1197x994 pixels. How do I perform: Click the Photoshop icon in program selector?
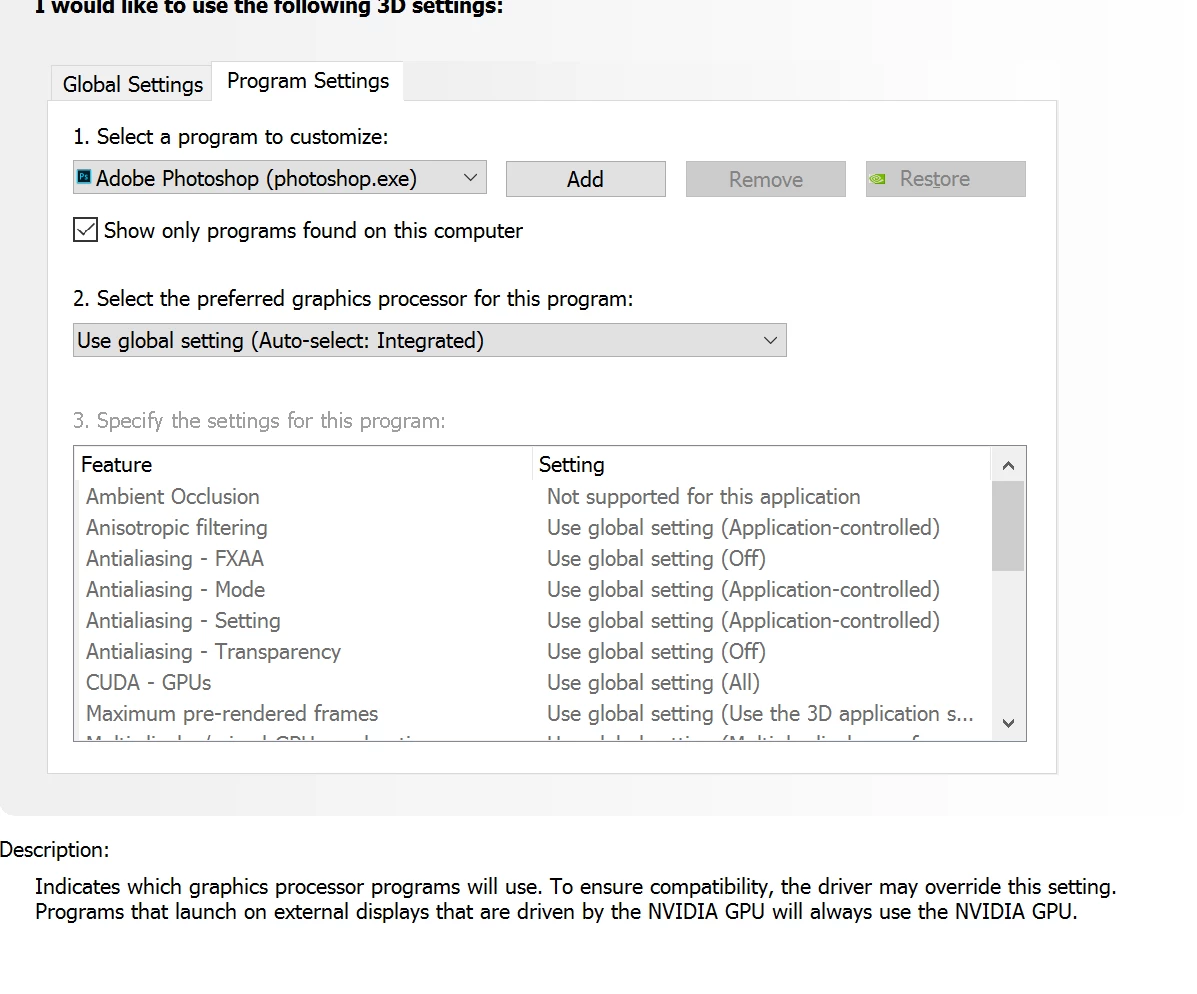[x=84, y=177]
